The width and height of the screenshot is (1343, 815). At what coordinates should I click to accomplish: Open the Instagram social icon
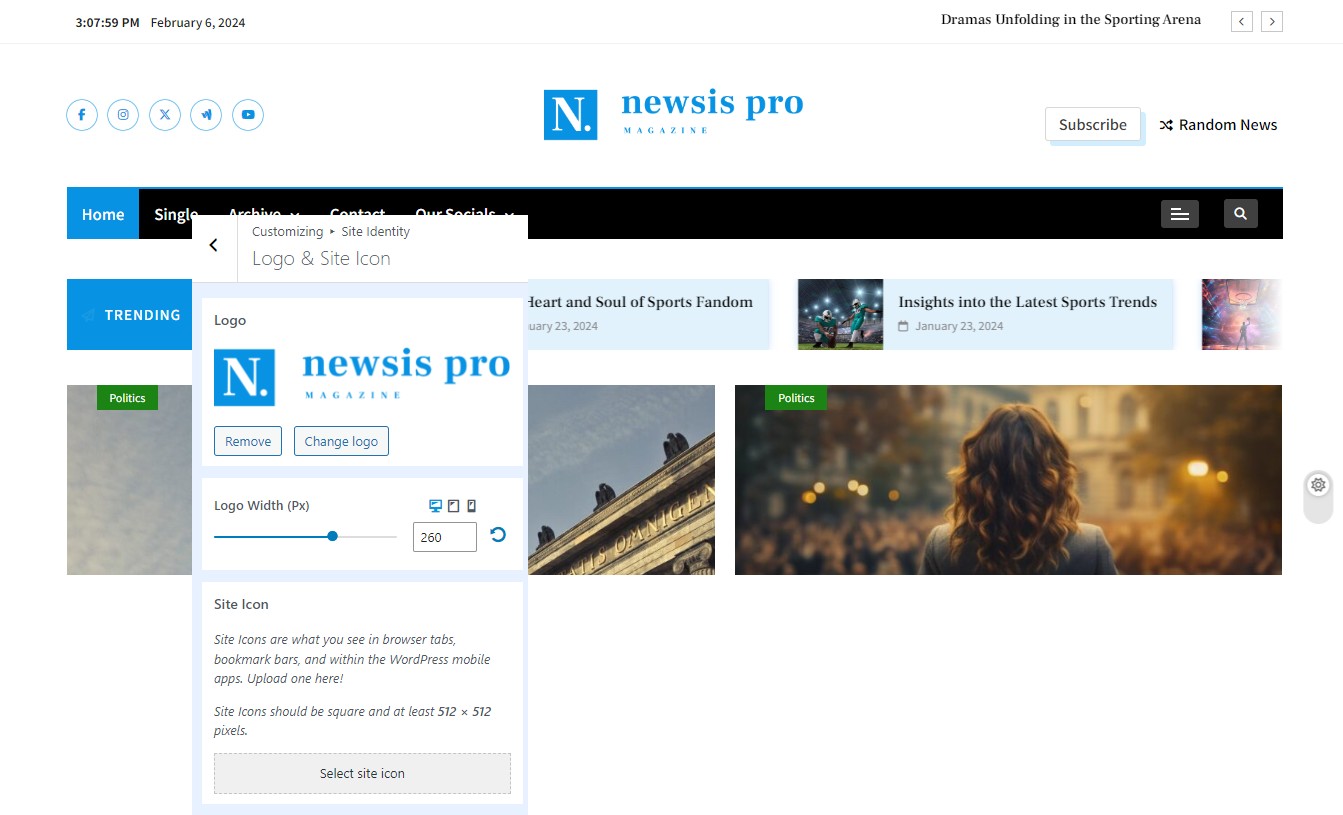tap(123, 115)
